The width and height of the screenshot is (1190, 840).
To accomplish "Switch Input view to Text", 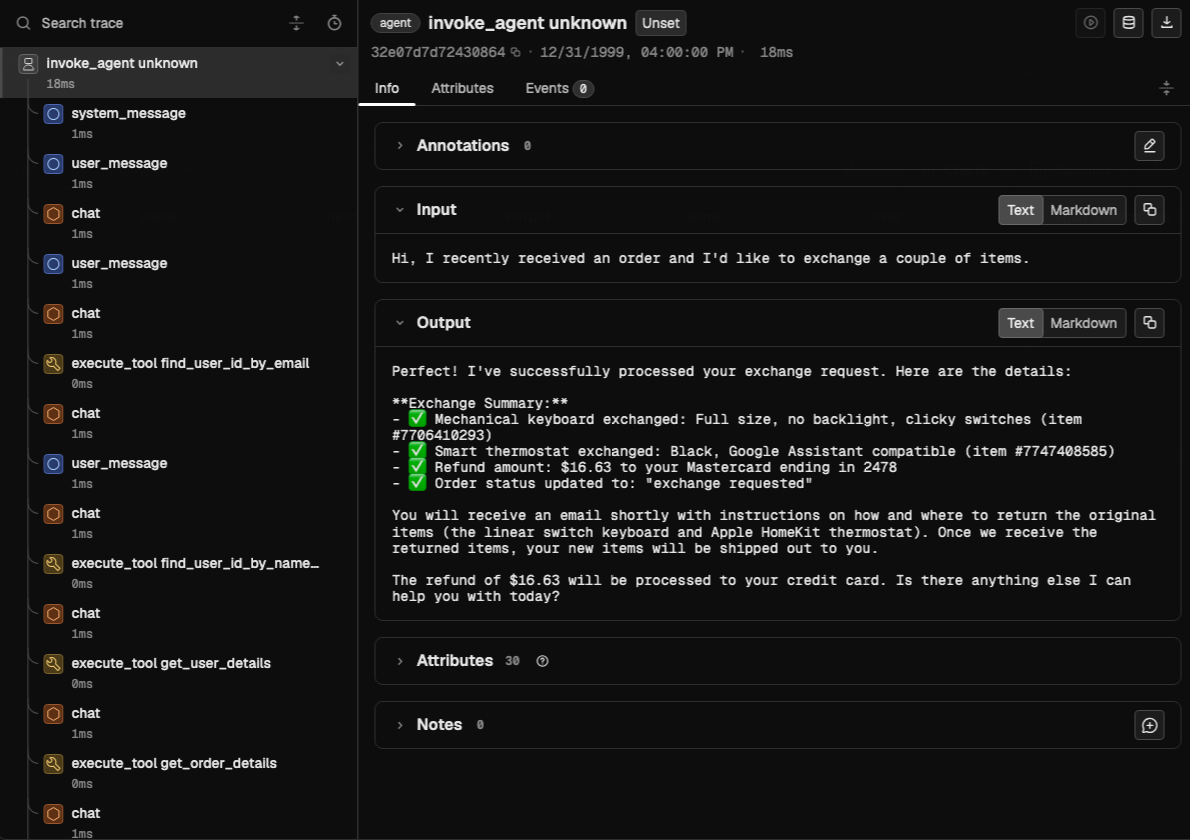I will coord(1020,210).
